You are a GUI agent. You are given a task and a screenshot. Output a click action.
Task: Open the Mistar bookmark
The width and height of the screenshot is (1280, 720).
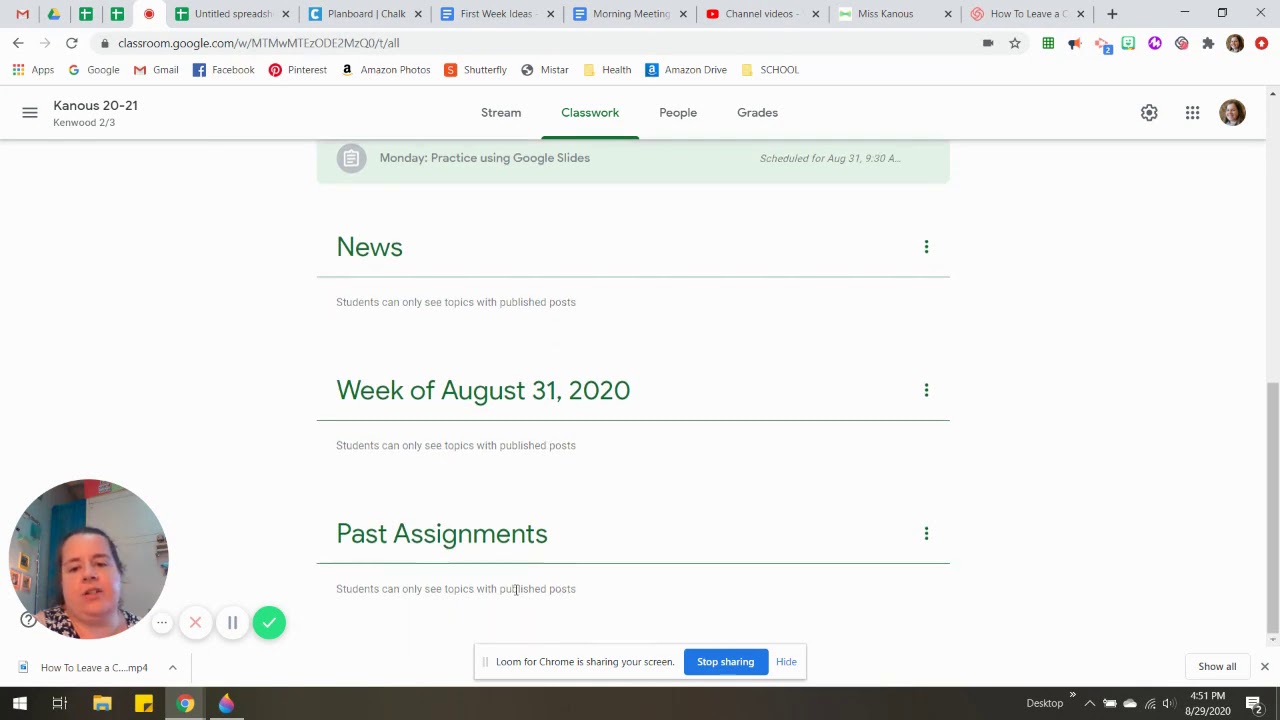(544, 70)
